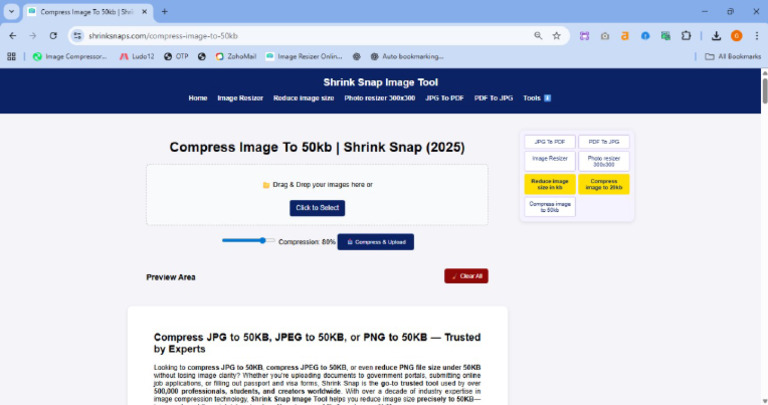
Task: Open the orange profile avatar
Action: coord(736,36)
